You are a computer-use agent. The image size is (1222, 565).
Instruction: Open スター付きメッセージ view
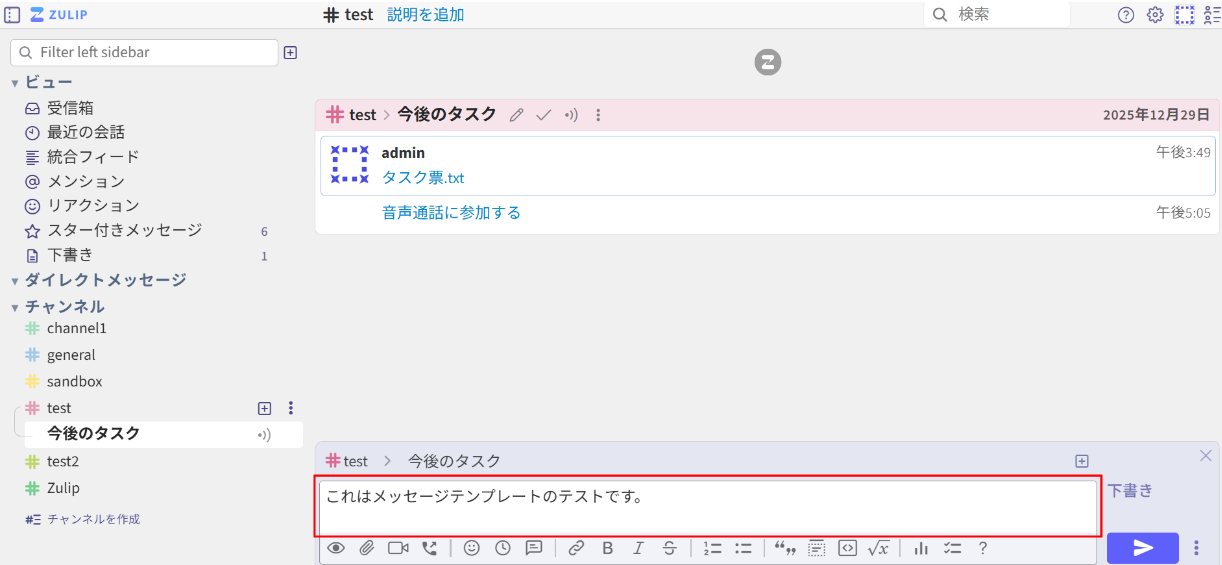coord(124,230)
